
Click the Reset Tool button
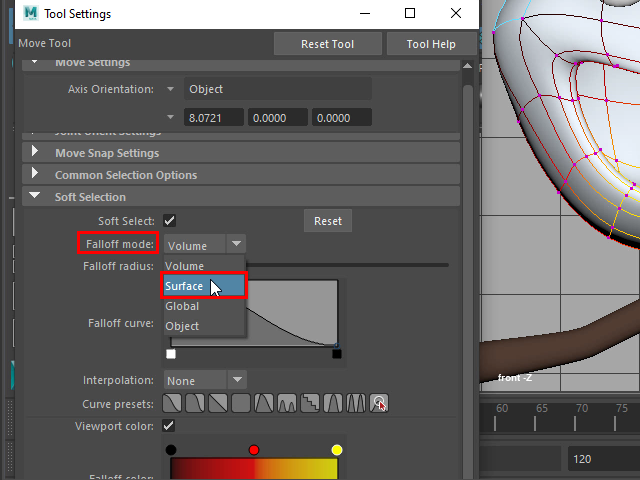click(x=328, y=44)
